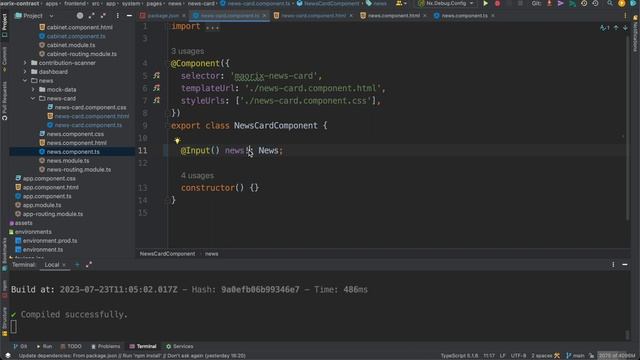This screenshot has width=640, height=360.
Task: Click collapse all icon in Project panel
Action: click(103, 16)
